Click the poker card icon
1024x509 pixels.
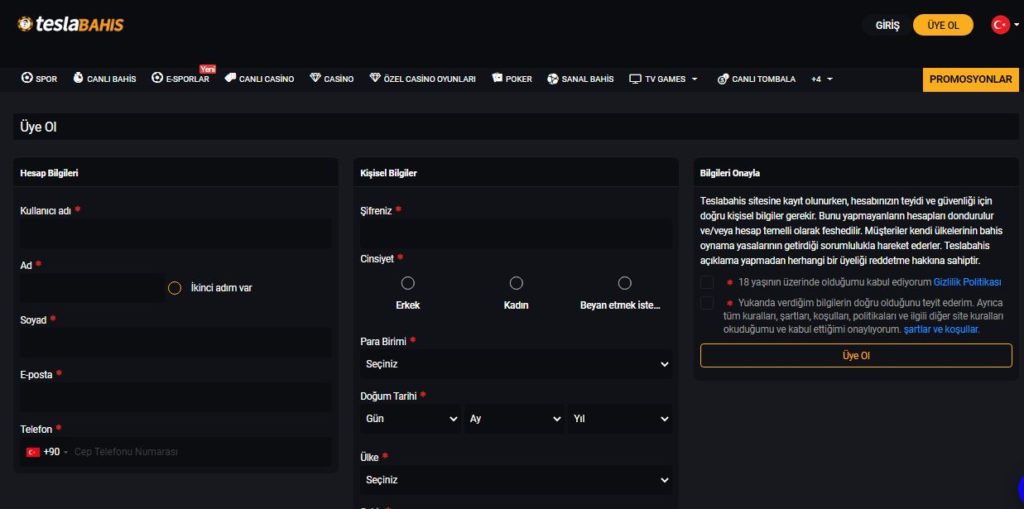click(498, 78)
